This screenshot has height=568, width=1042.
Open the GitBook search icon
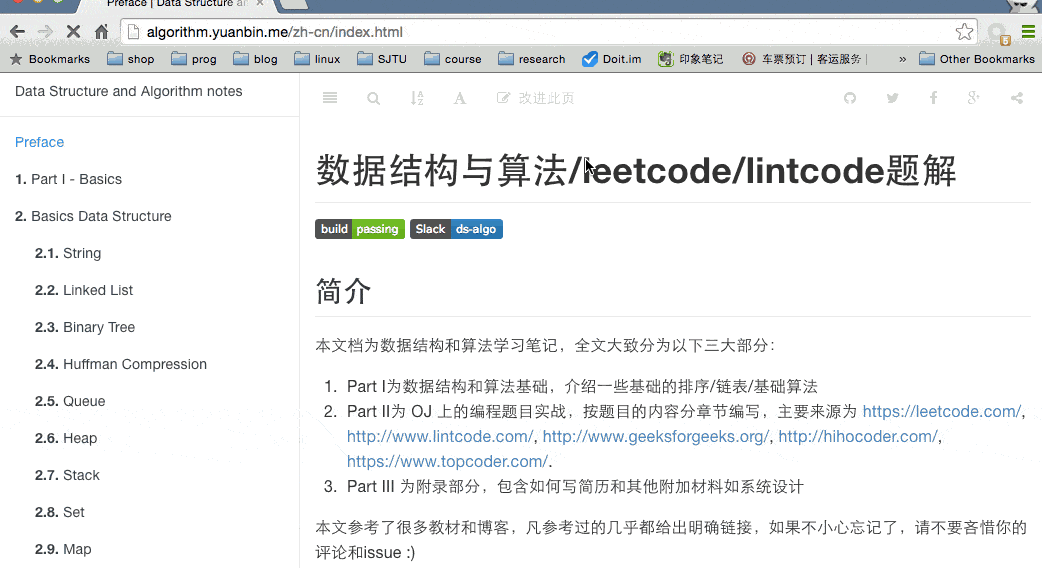373,98
